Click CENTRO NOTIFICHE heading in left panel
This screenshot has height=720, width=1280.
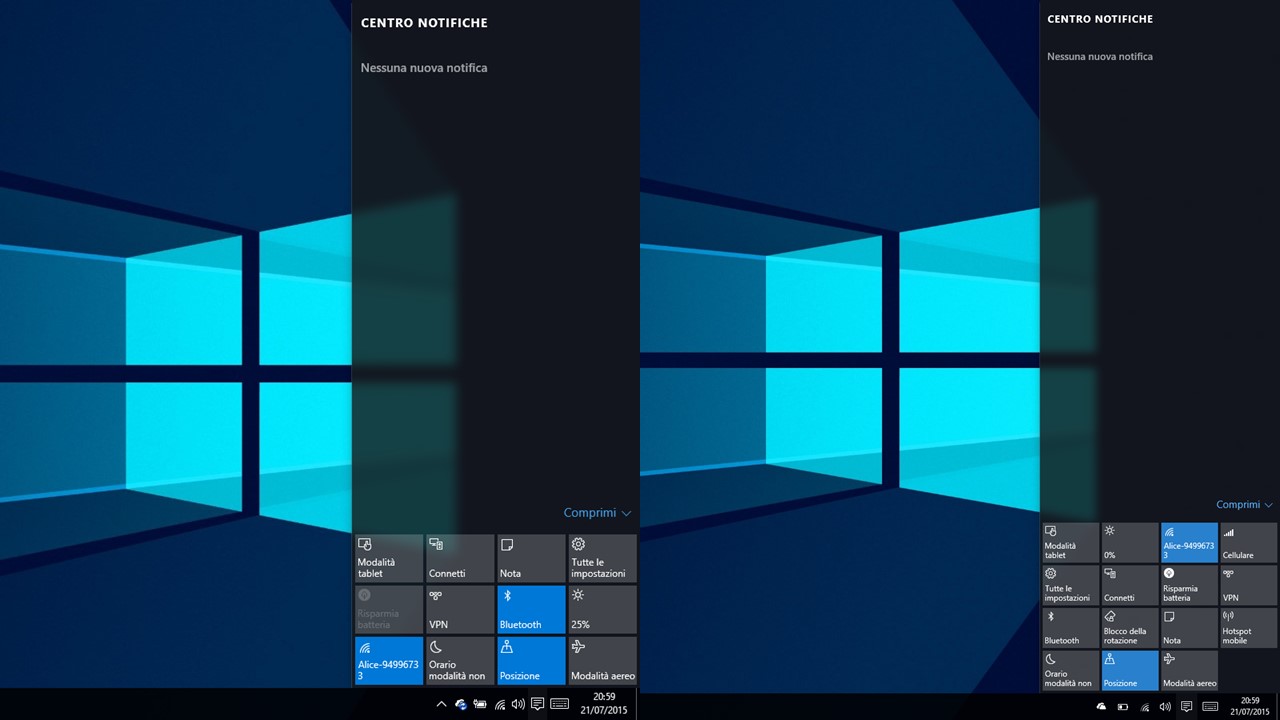coord(424,23)
